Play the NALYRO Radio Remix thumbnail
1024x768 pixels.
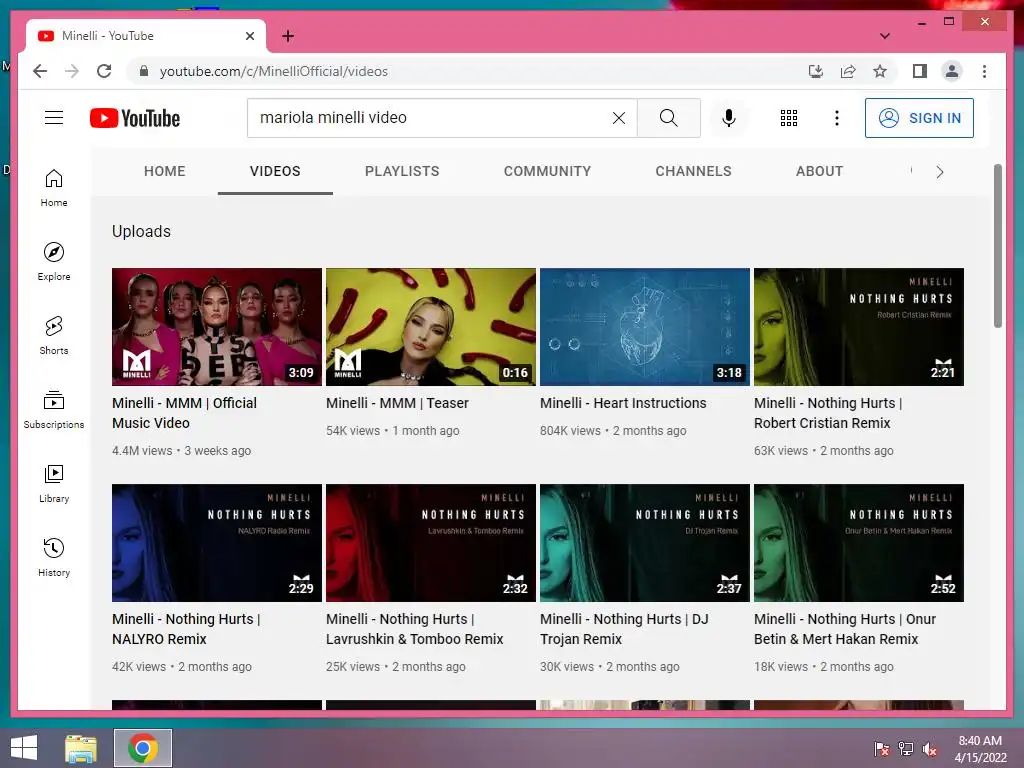[x=217, y=543]
